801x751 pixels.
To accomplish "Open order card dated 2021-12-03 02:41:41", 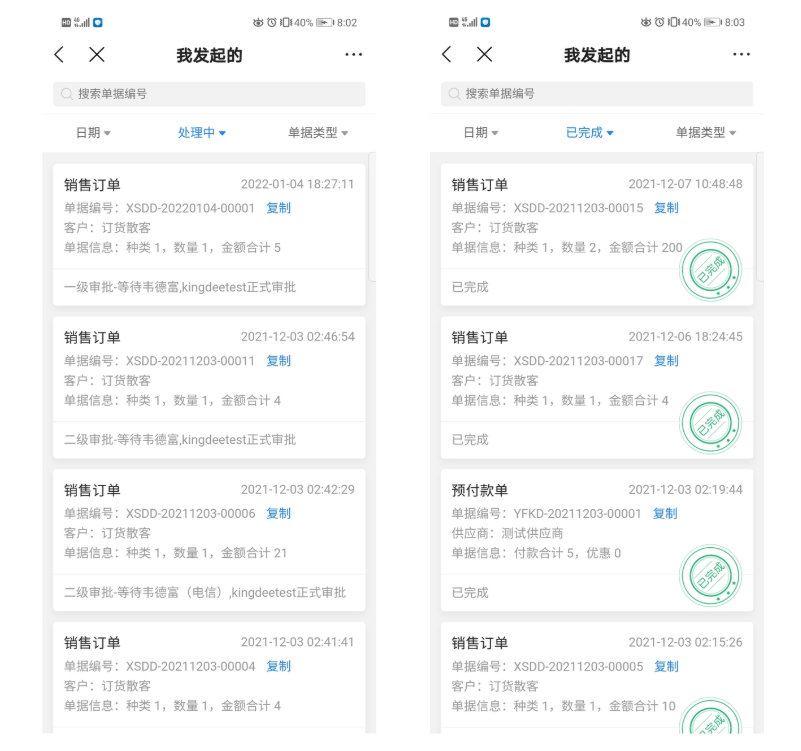I will pyautogui.click(x=209, y=678).
